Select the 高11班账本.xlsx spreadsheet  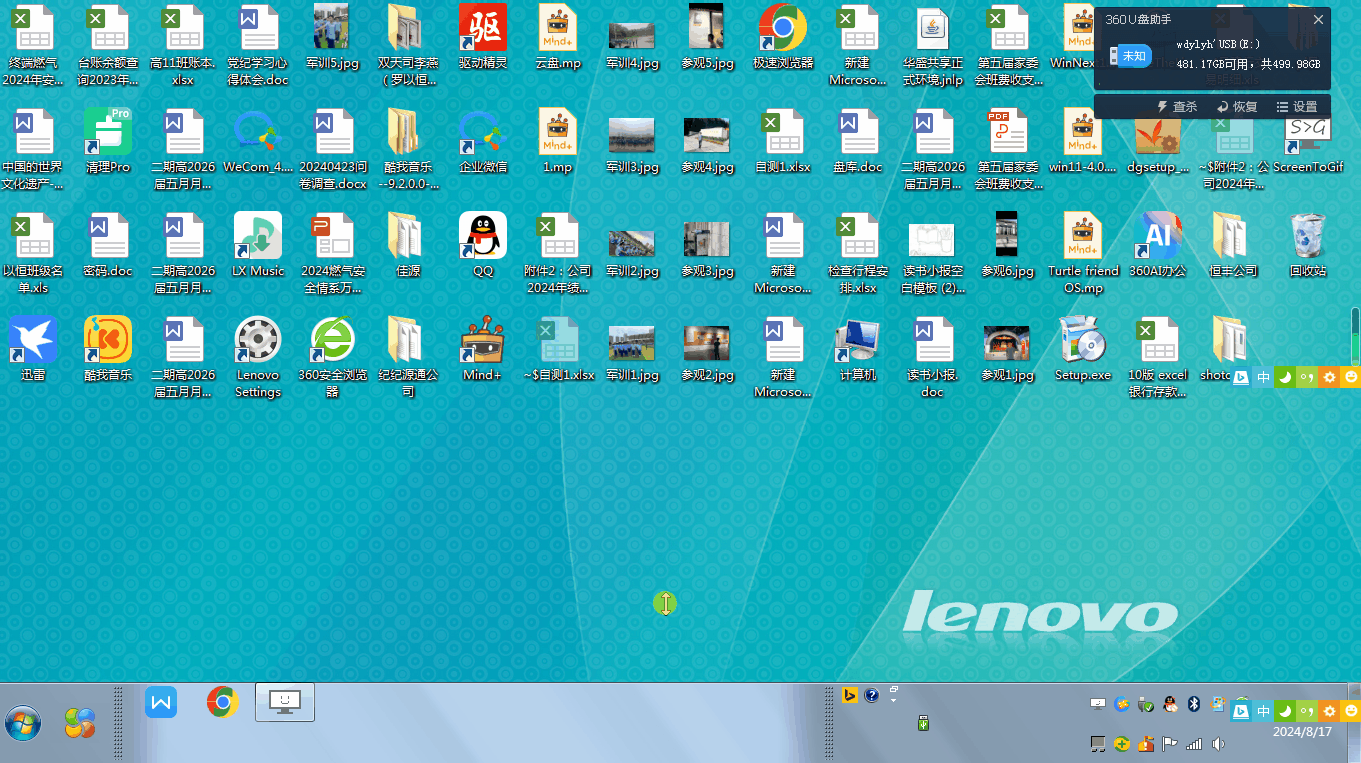pyautogui.click(x=183, y=45)
